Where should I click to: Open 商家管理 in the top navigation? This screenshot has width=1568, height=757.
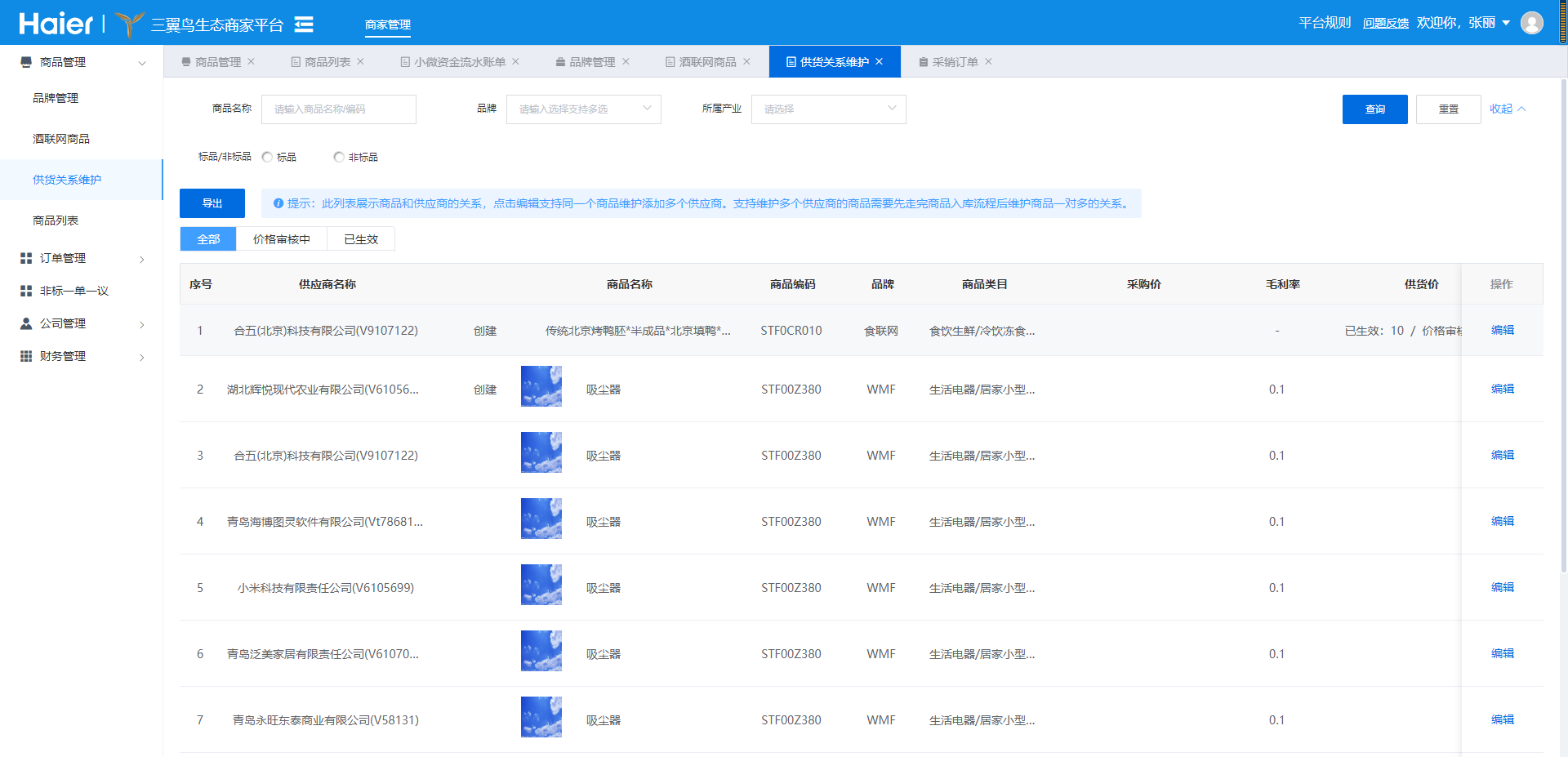pos(388,24)
